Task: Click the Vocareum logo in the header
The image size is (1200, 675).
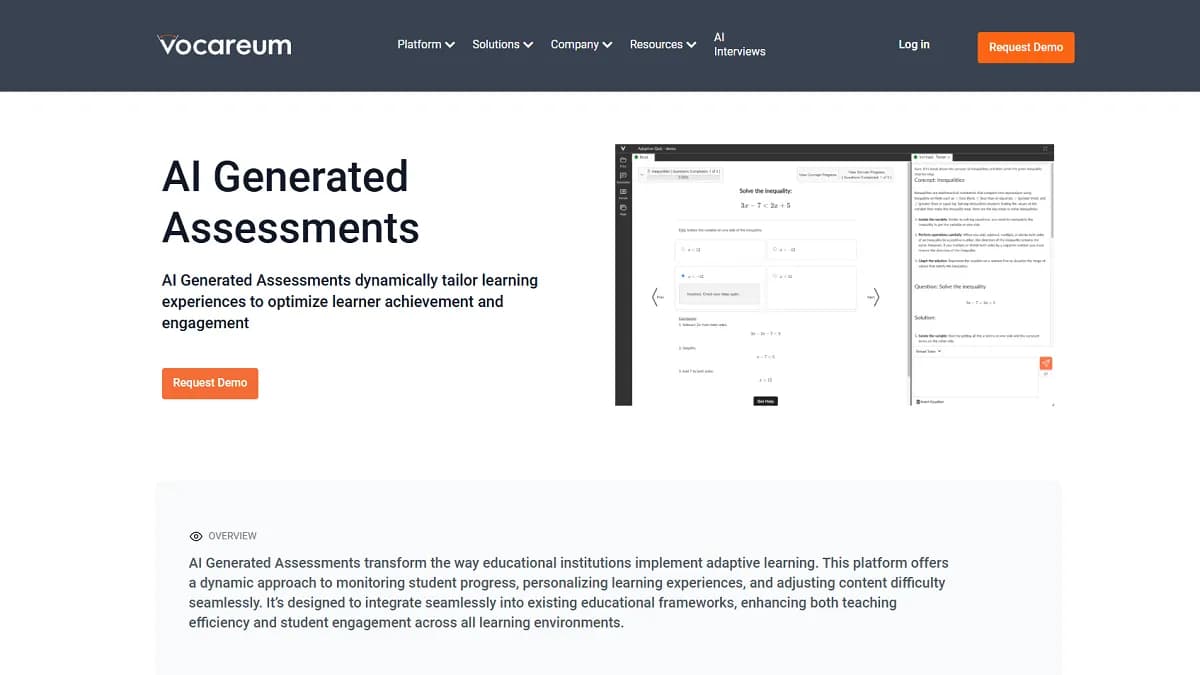Action: point(224,45)
